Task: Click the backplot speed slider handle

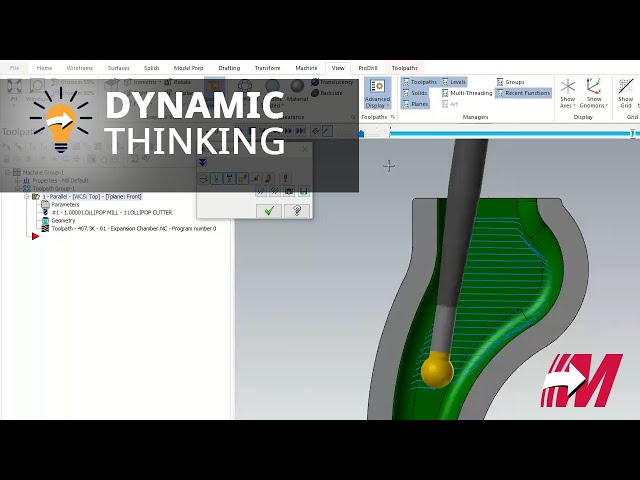Action: tap(361, 134)
